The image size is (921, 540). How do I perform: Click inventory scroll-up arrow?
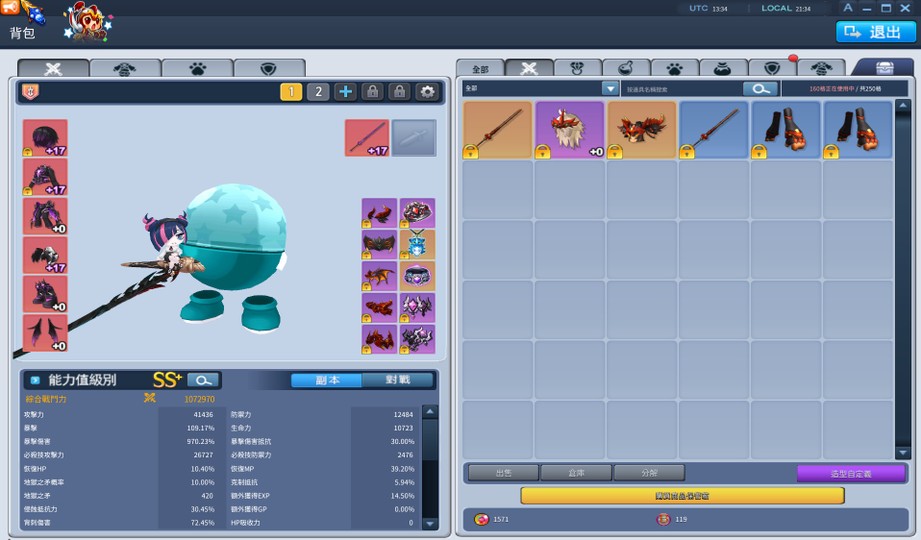coord(903,106)
